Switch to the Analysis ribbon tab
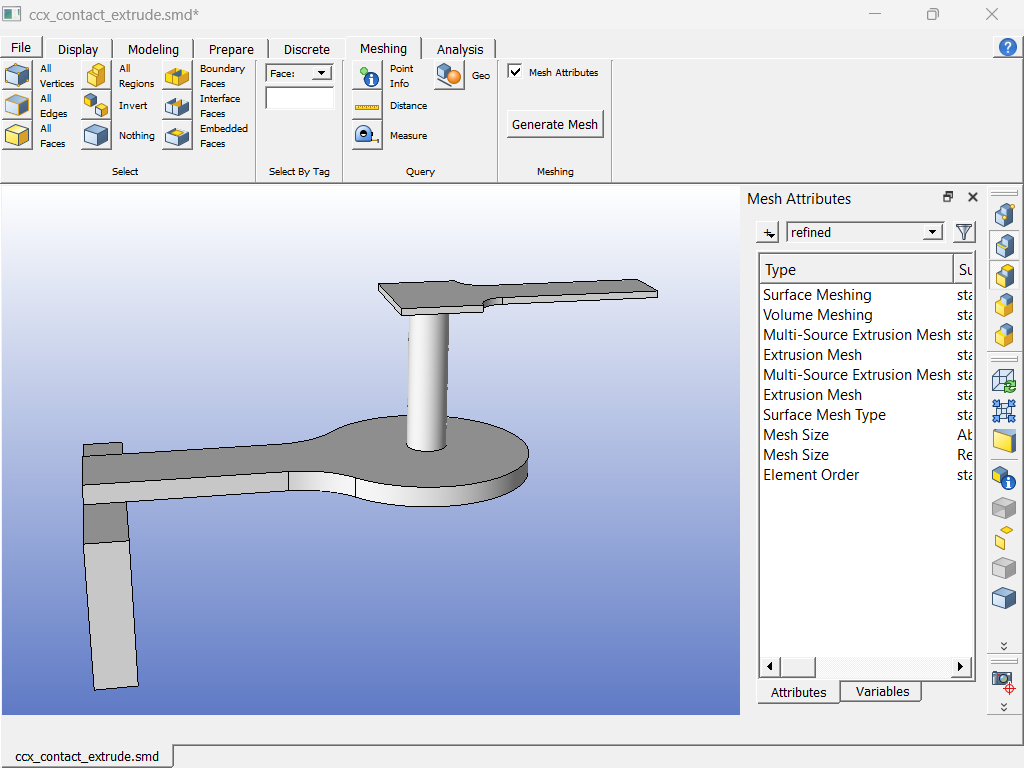Screen dimensions: 1024x768 (x=460, y=50)
